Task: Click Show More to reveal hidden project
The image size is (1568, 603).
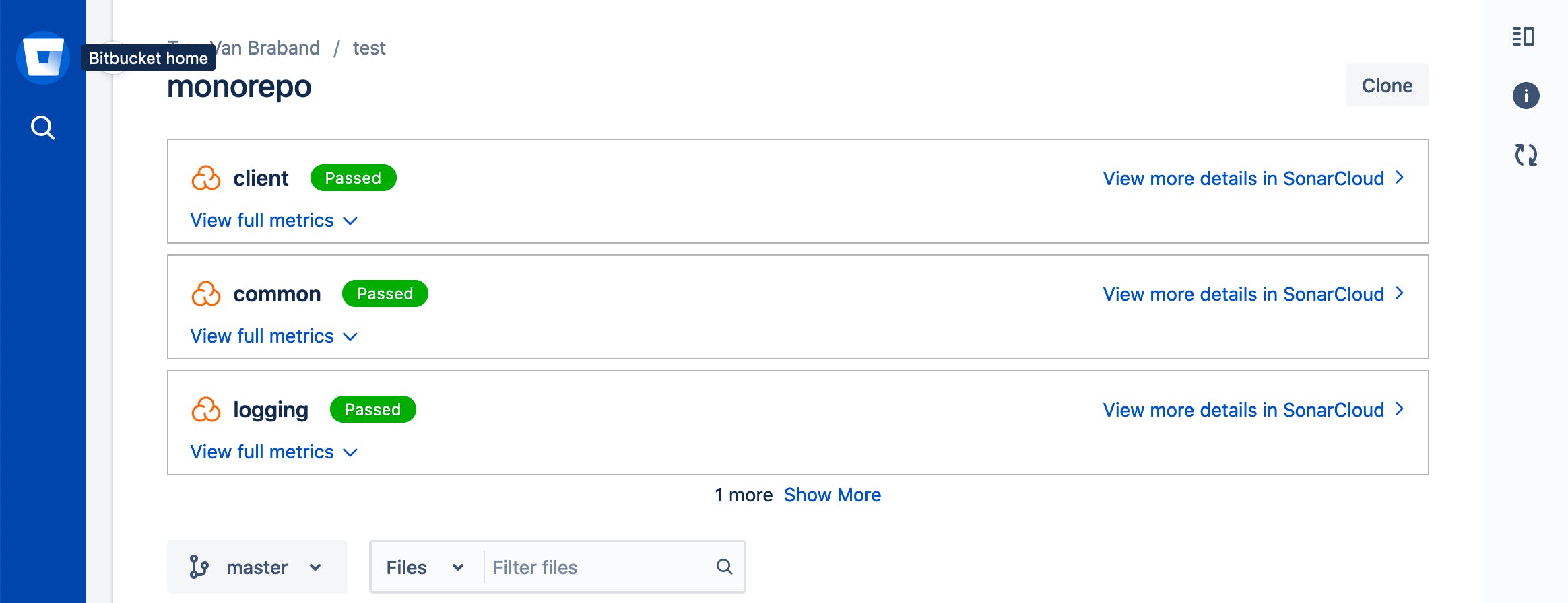Action: (x=832, y=495)
